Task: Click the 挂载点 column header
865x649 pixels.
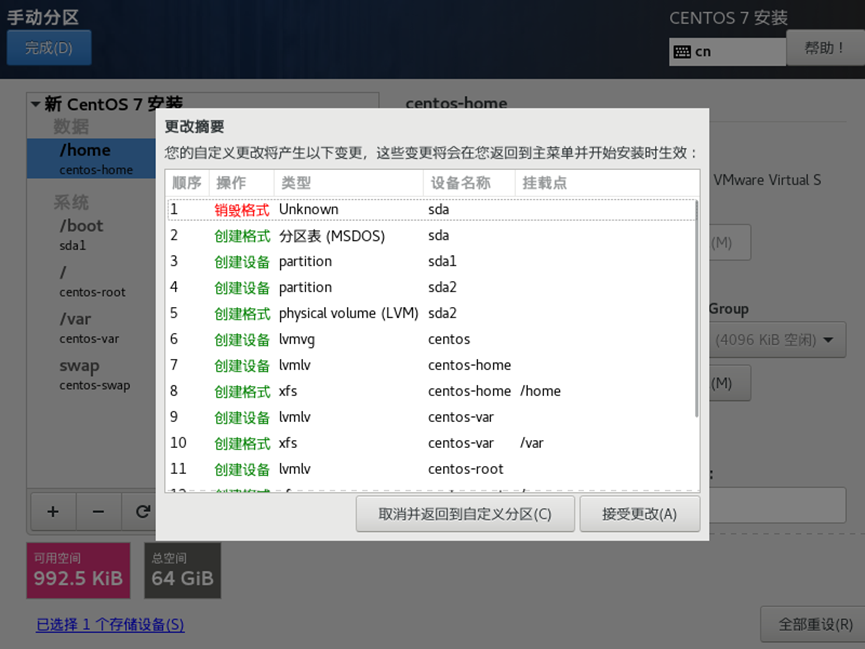Action: 607,183
